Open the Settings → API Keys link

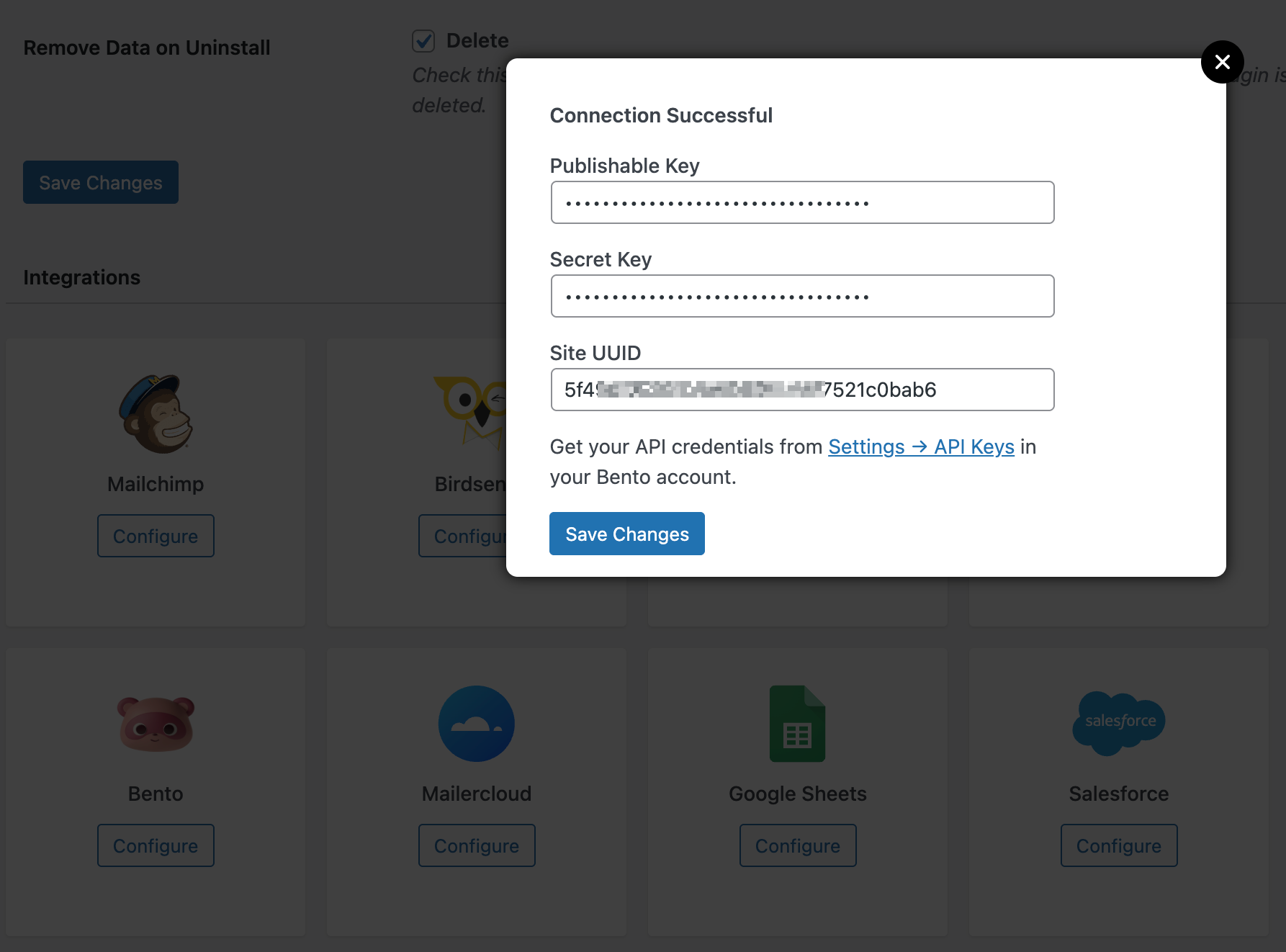921,446
